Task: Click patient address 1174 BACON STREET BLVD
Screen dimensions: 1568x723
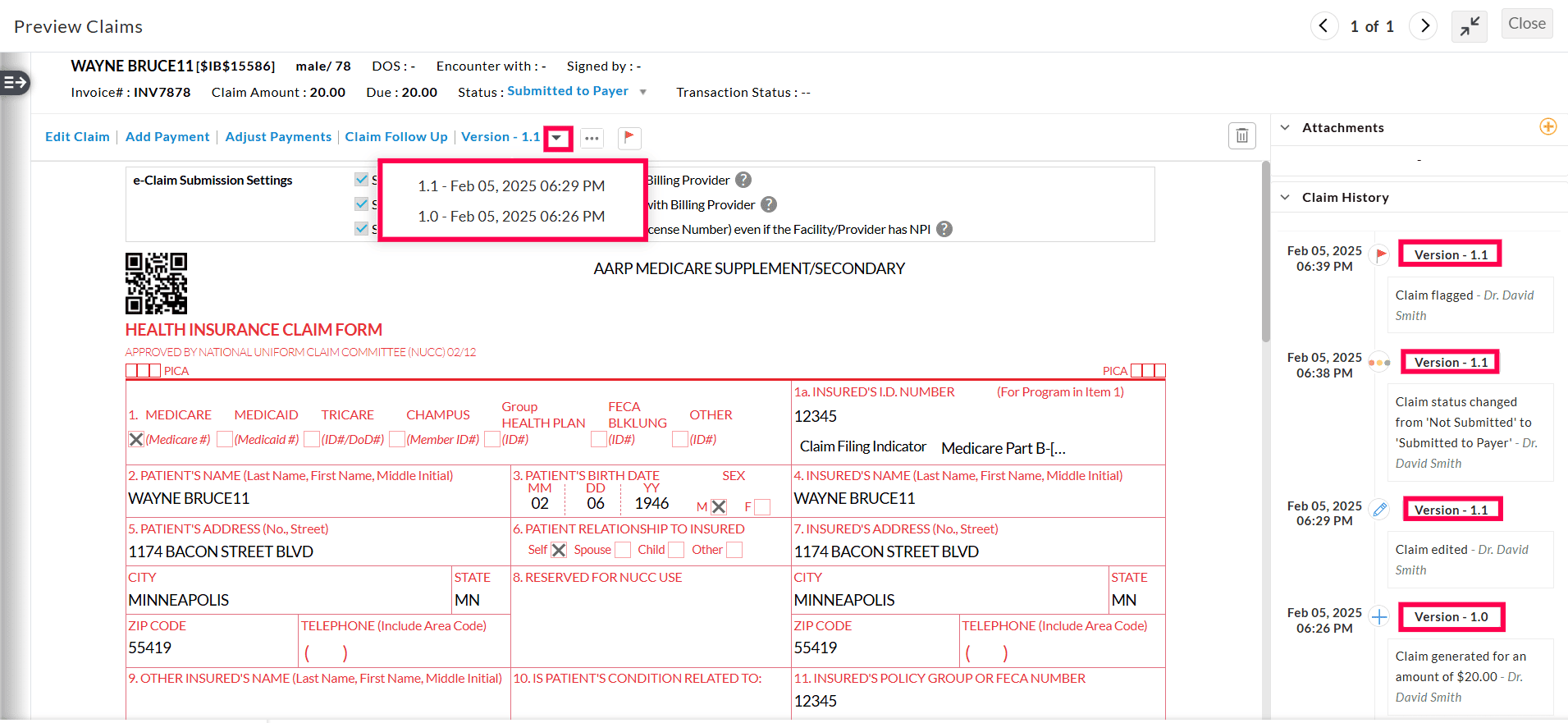Action: (221, 552)
